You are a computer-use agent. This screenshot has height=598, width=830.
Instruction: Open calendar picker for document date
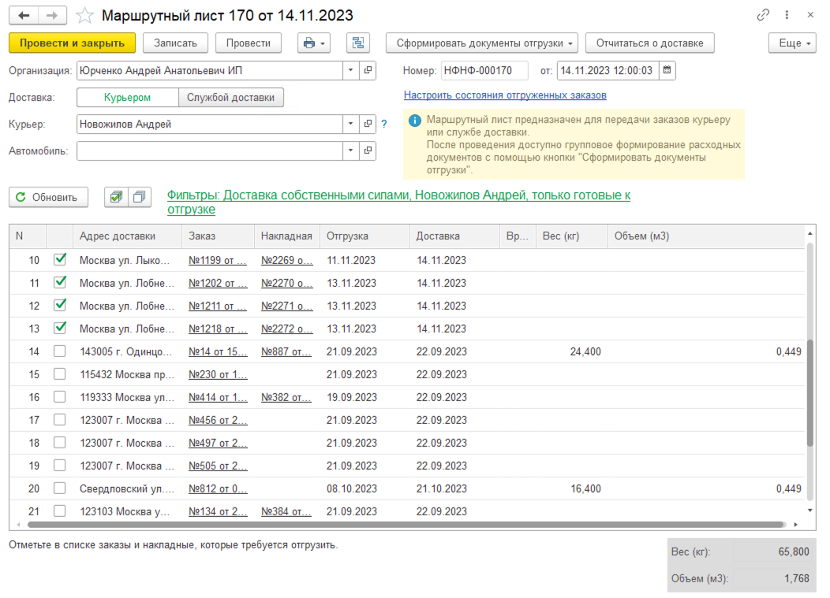[667, 70]
